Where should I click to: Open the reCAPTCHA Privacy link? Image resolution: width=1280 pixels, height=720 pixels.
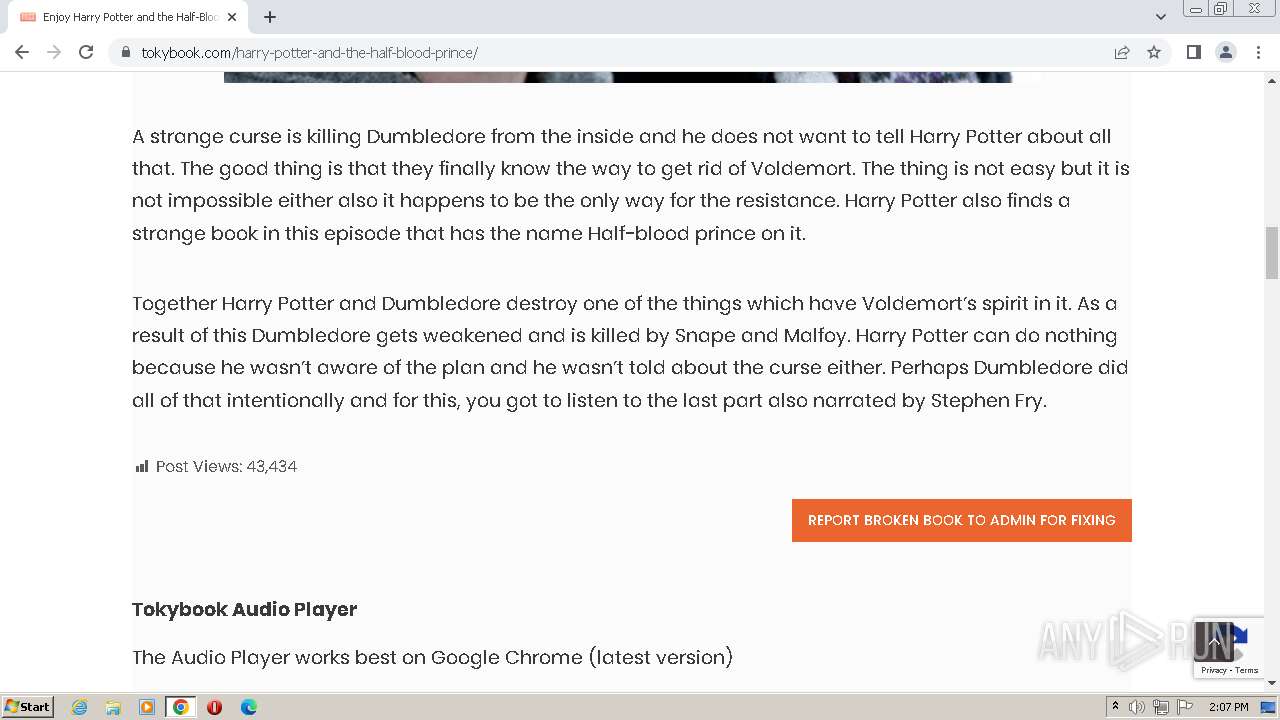[x=1214, y=670]
